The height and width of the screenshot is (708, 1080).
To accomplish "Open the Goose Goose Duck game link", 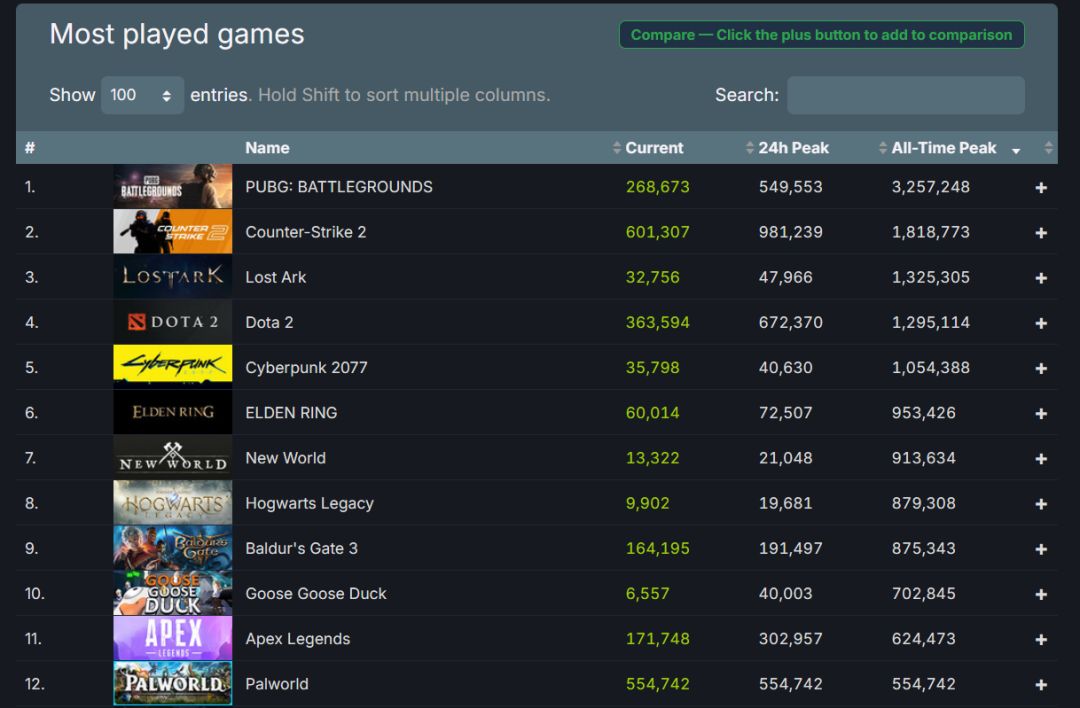I will 316,594.
